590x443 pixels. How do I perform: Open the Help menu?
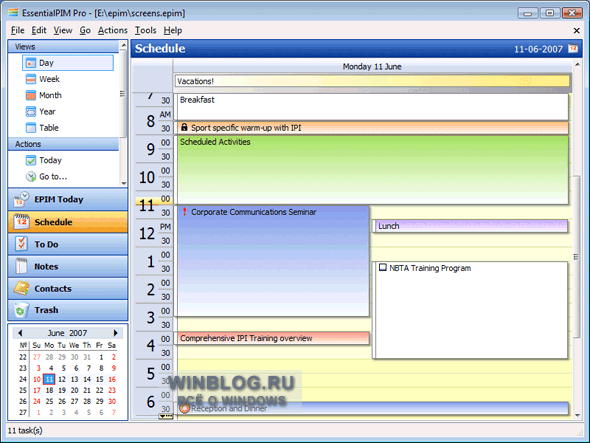(173, 30)
